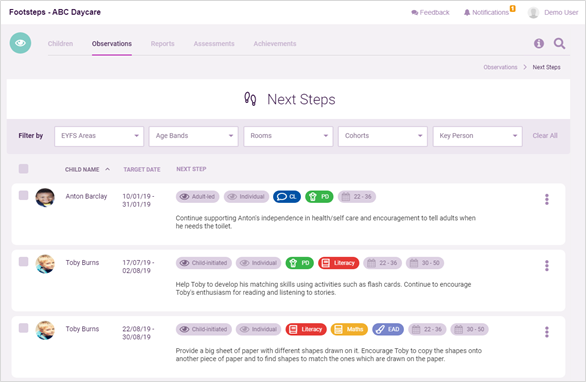Click the yellow Maths tag badge
586x382 pixels.
pyautogui.click(x=349, y=329)
